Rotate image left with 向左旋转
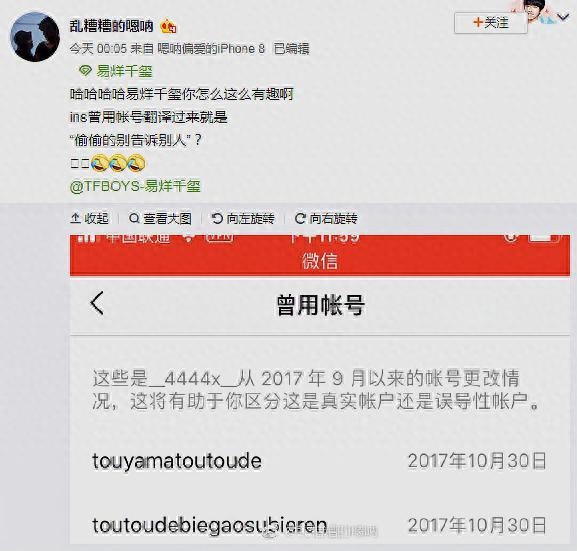Viewport: 577px width, 551px height. [x=243, y=219]
